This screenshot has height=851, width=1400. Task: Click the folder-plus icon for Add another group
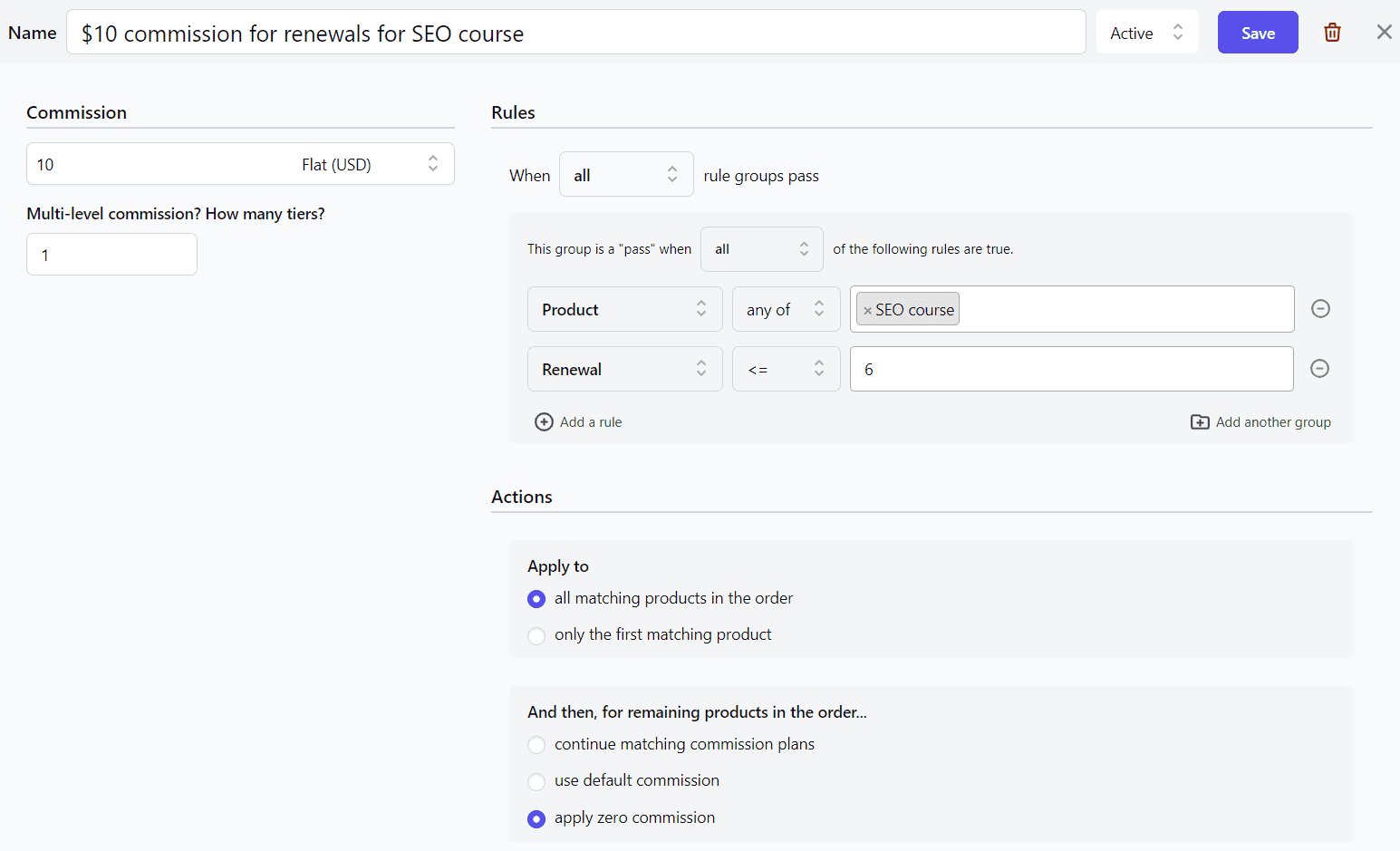(1200, 422)
